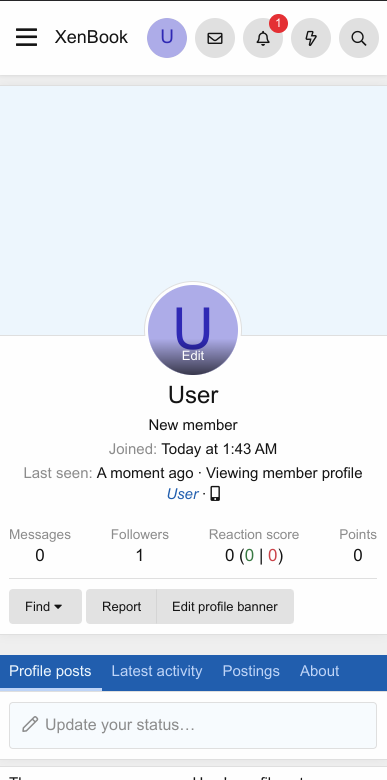
Task: Click the mobile device icon beside User
Action: 215,493
